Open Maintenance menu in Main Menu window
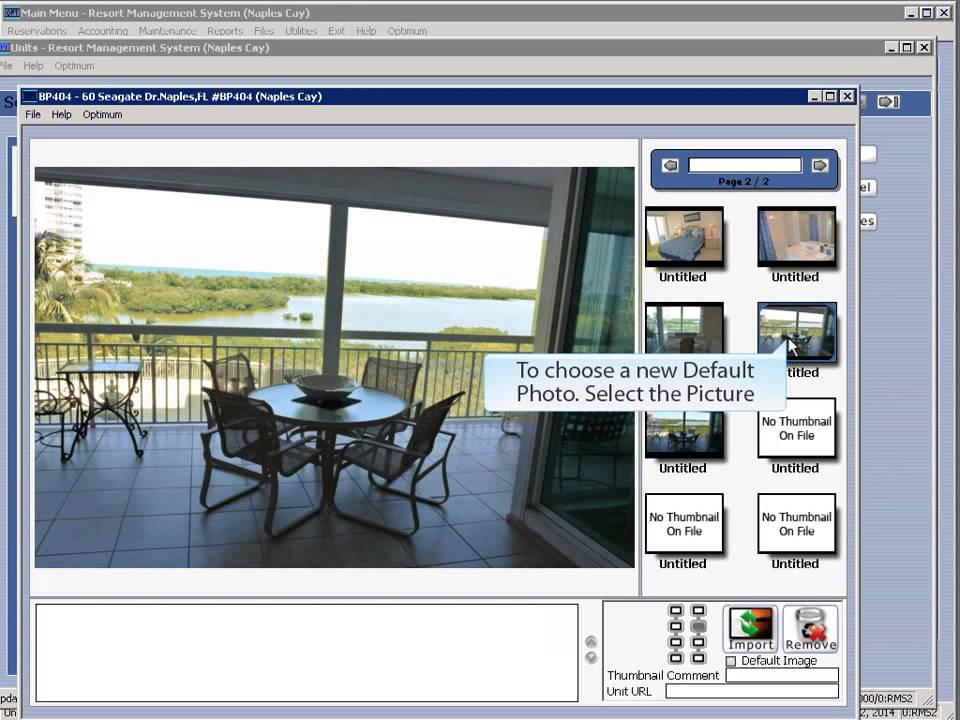 [x=167, y=31]
